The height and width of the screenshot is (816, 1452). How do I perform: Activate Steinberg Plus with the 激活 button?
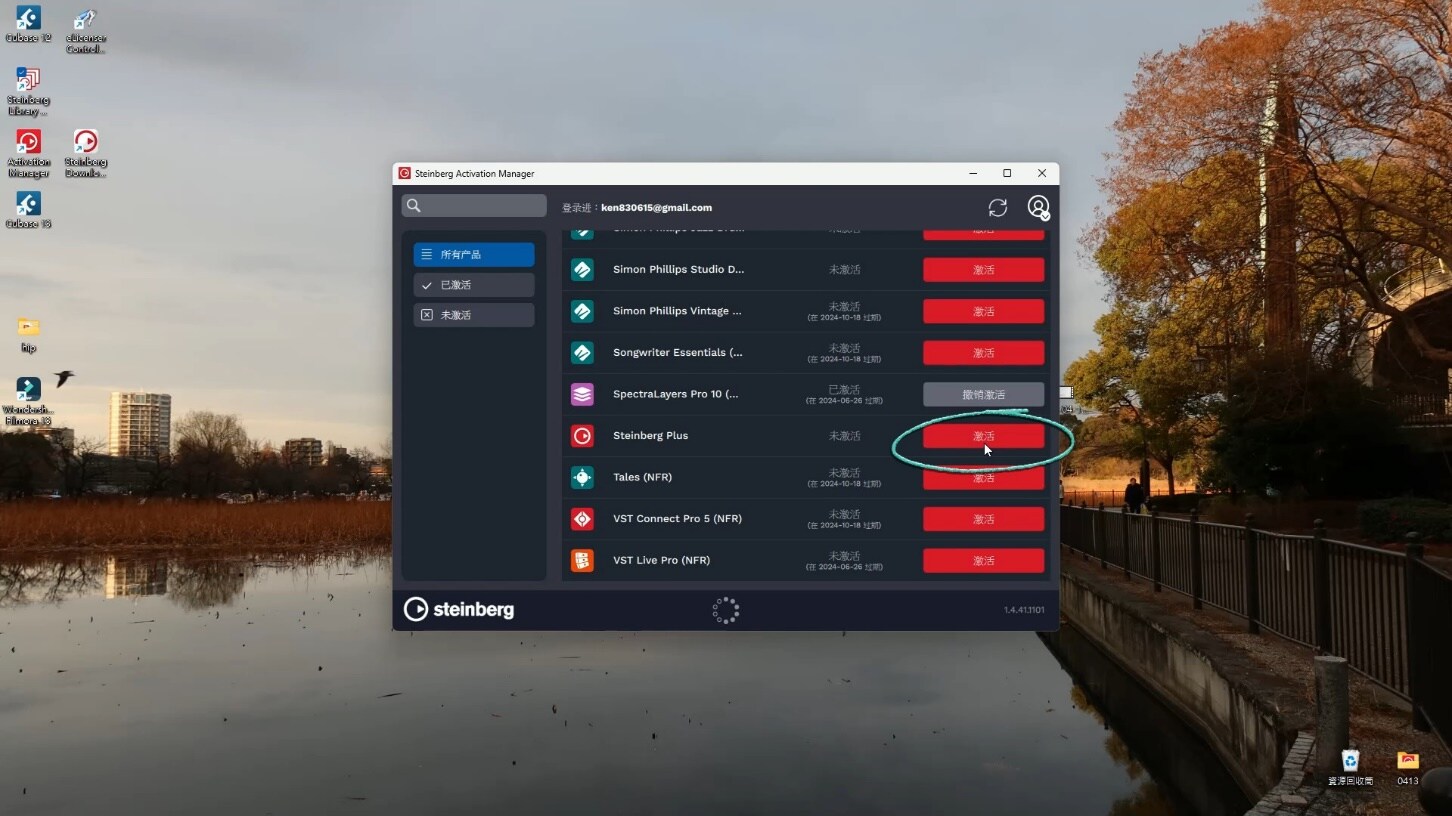point(983,436)
